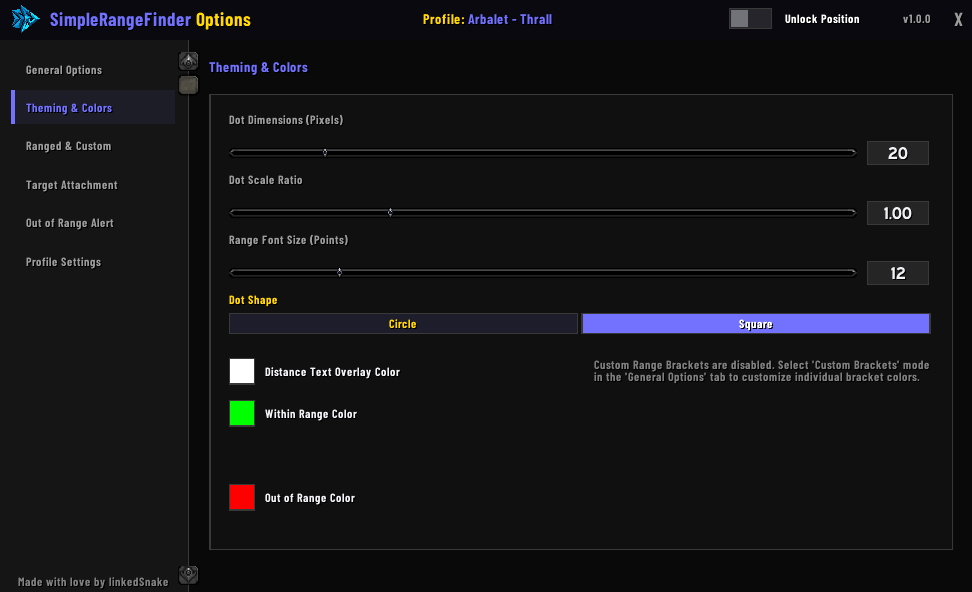Click the Made with love by linkedSnake text
972x592 pixels.
[x=93, y=581]
